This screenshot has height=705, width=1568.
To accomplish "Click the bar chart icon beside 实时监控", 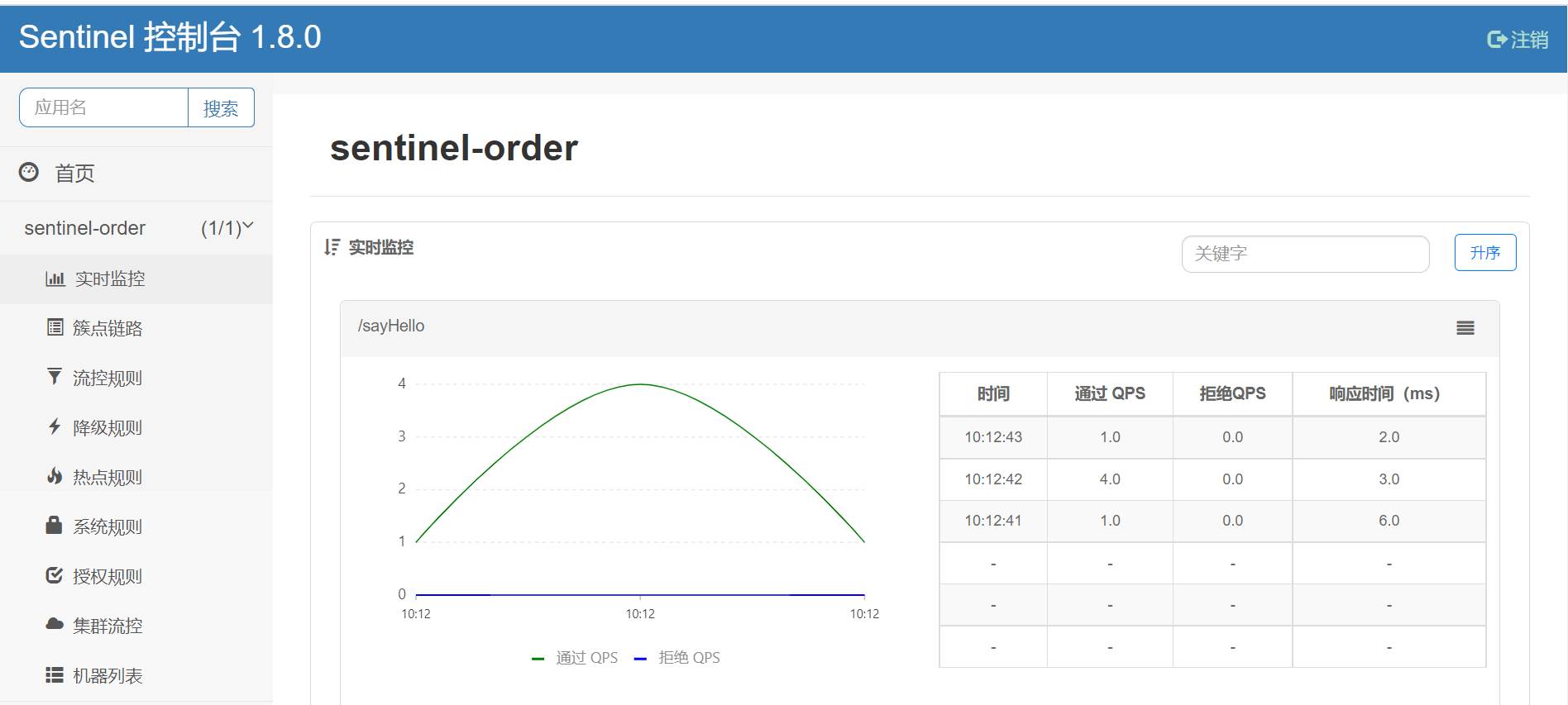I will click(x=55, y=279).
